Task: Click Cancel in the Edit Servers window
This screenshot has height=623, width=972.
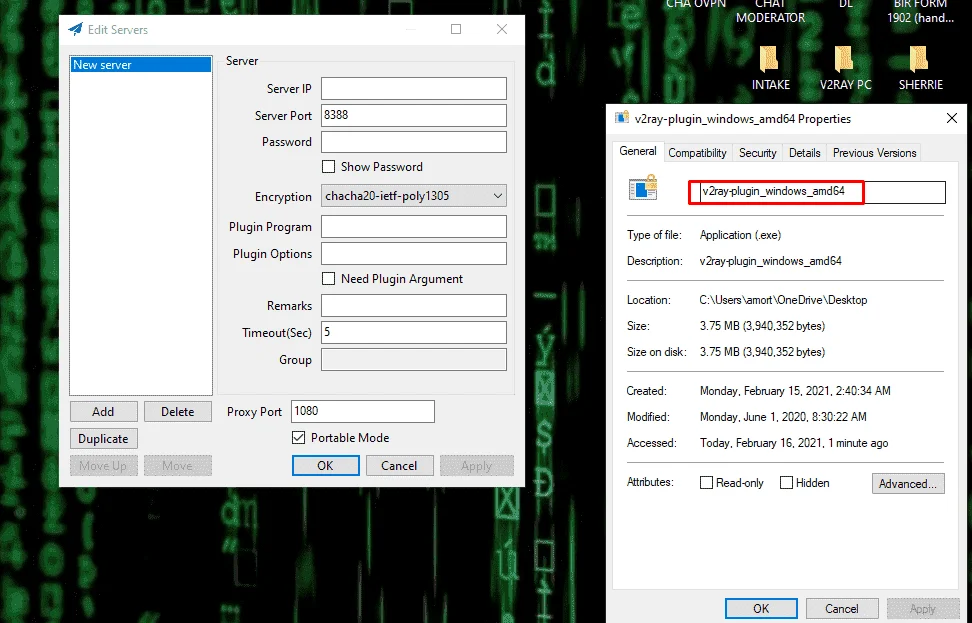Action: click(399, 466)
